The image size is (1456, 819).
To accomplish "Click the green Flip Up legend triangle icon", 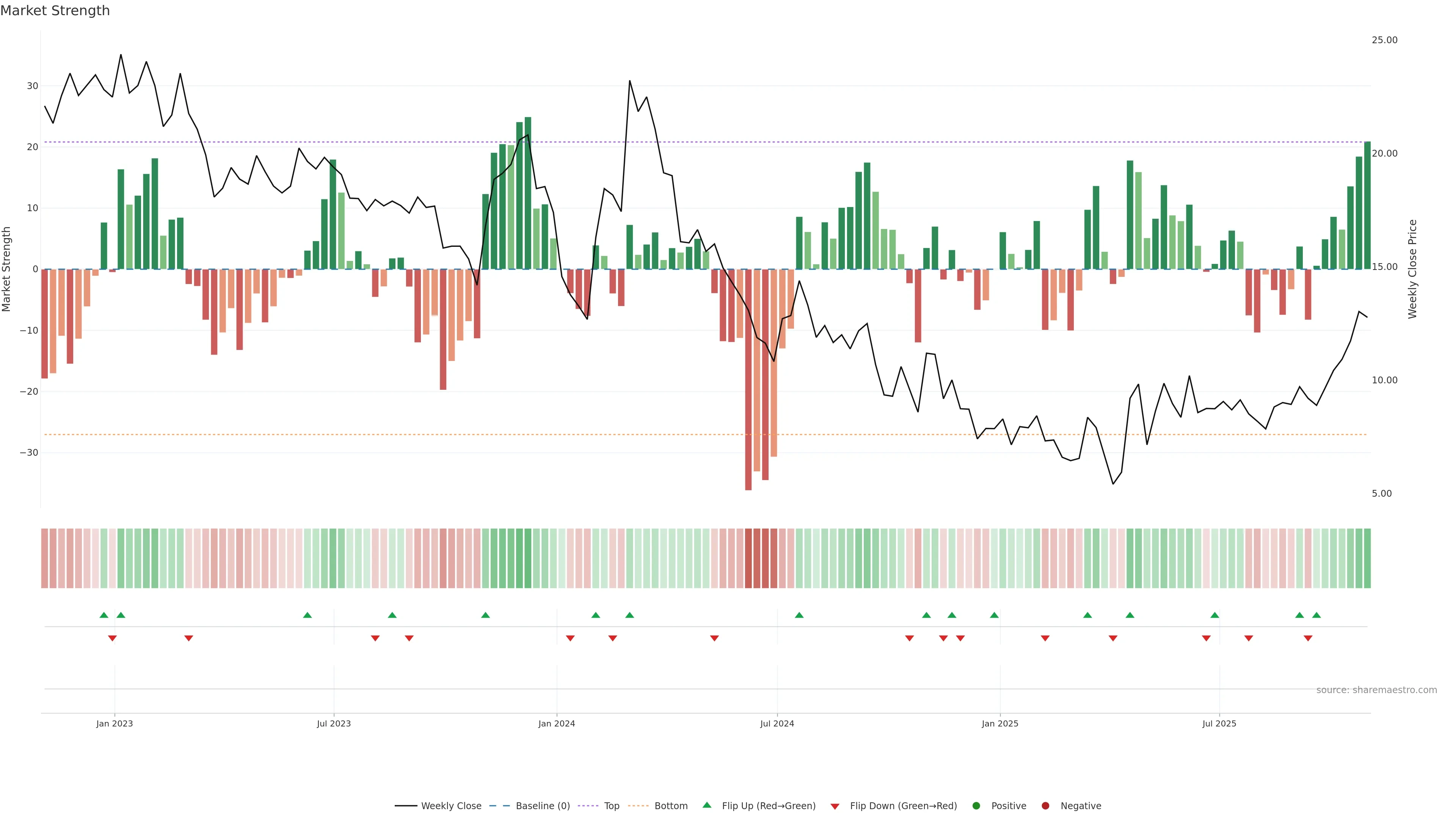I will [706, 805].
